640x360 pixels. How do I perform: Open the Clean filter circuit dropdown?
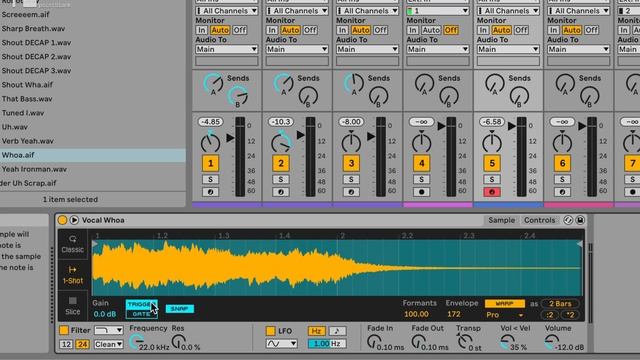(x=109, y=344)
